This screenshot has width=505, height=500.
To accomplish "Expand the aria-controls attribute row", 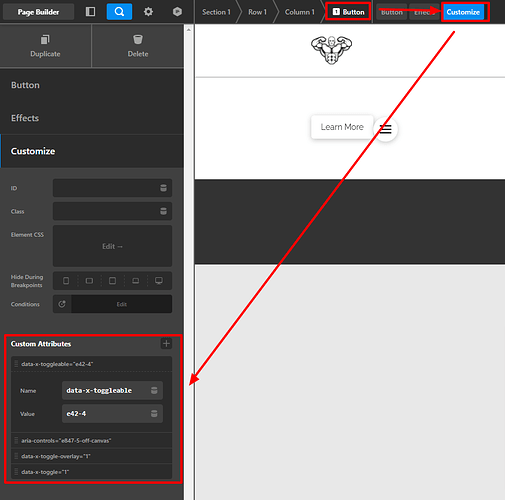I will coord(92,441).
